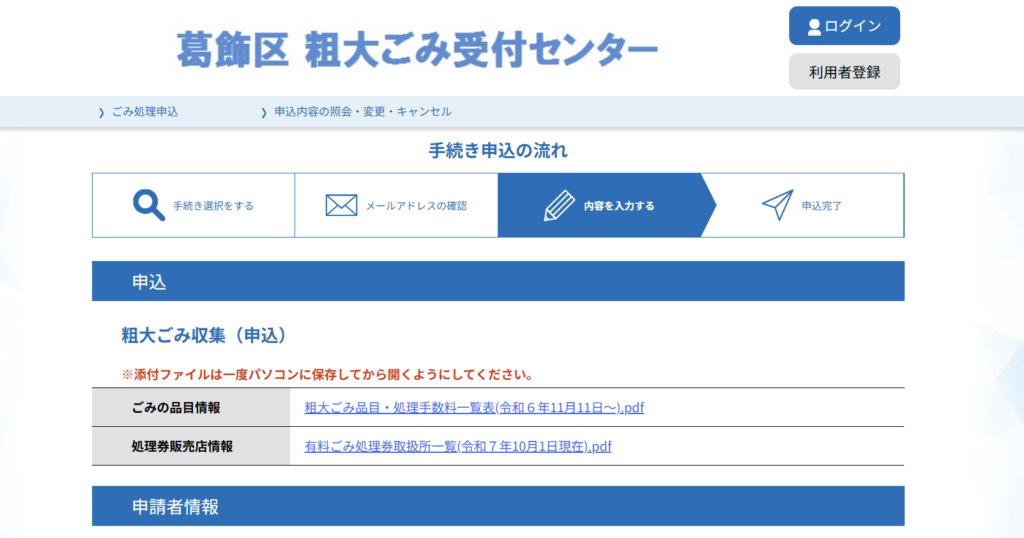Click the 処理券販売店情報 table label cell
The width and height of the screenshot is (1024, 538).
tap(182, 446)
